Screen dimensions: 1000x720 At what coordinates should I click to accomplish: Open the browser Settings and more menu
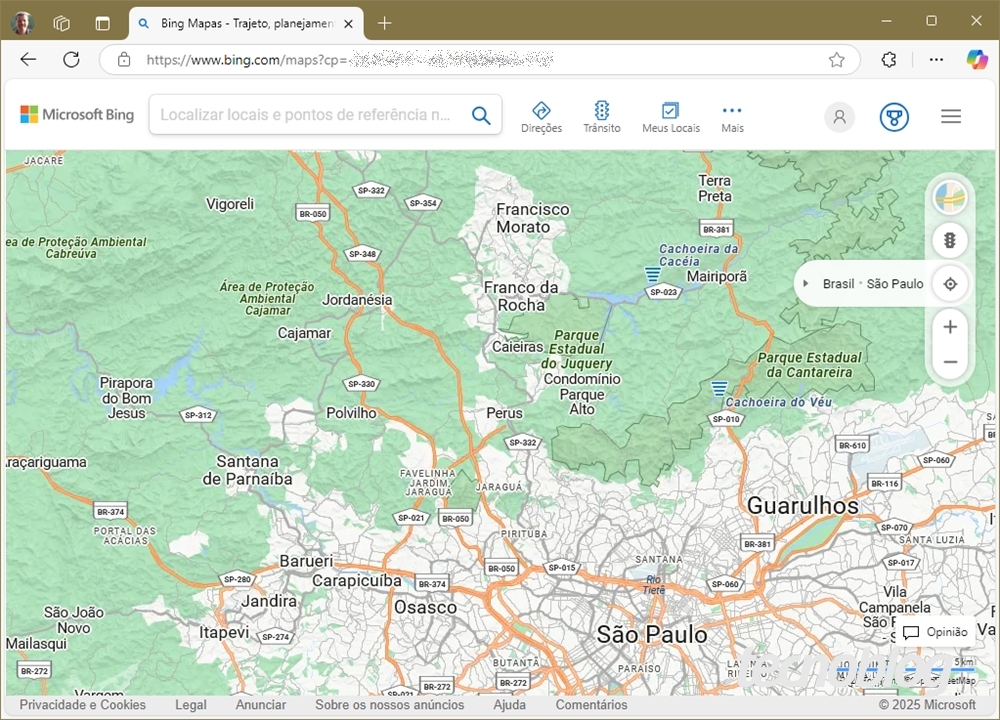(x=936, y=59)
